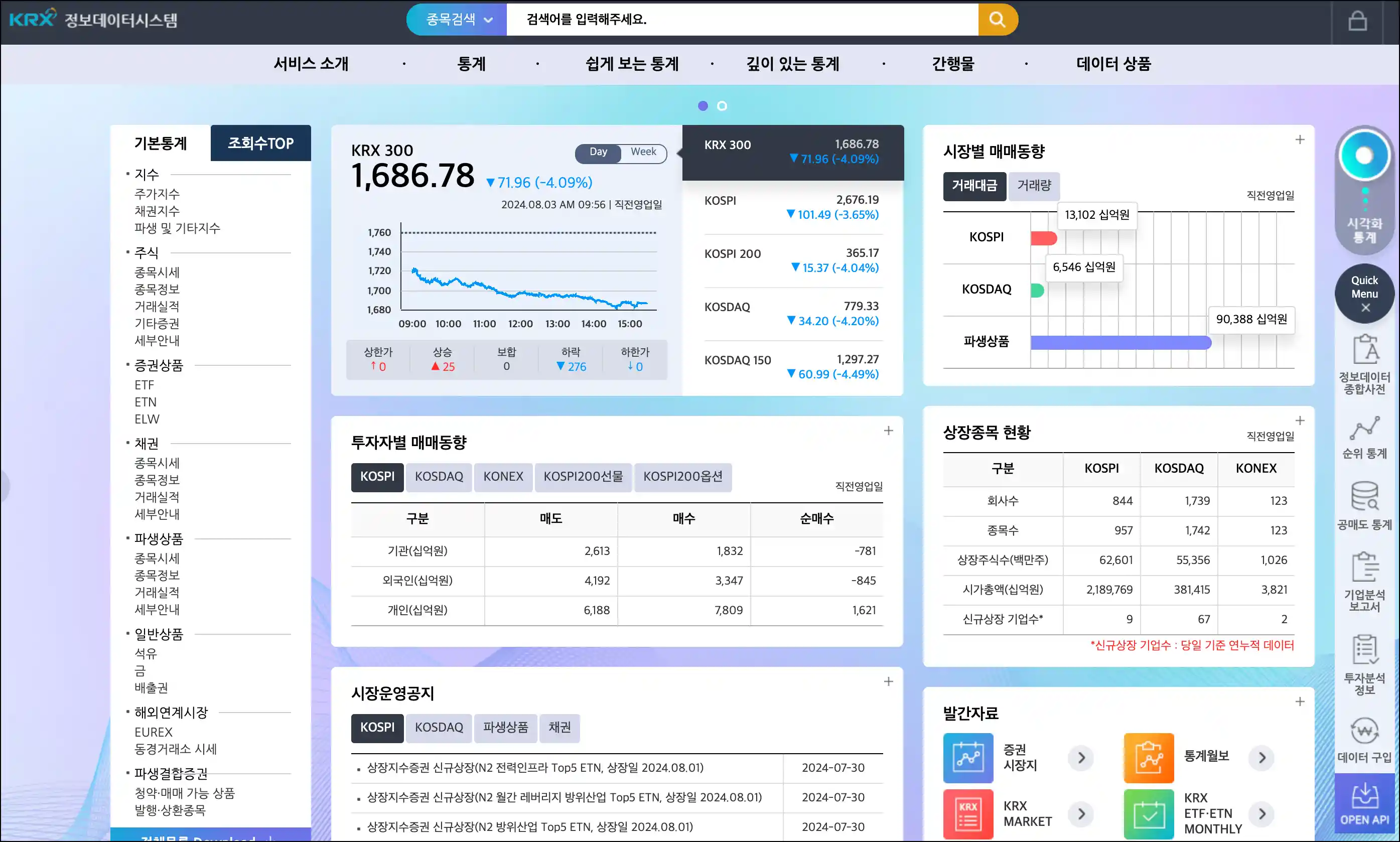This screenshot has height=842, width=1400.
Task: Click the KOSPI red trading value bar
Action: 1043,238
